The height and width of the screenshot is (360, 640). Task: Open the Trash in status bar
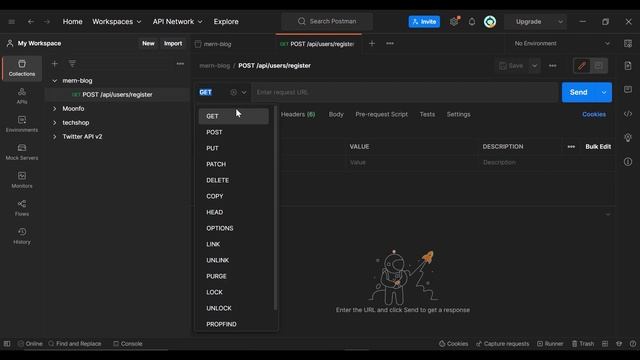click(583, 344)
